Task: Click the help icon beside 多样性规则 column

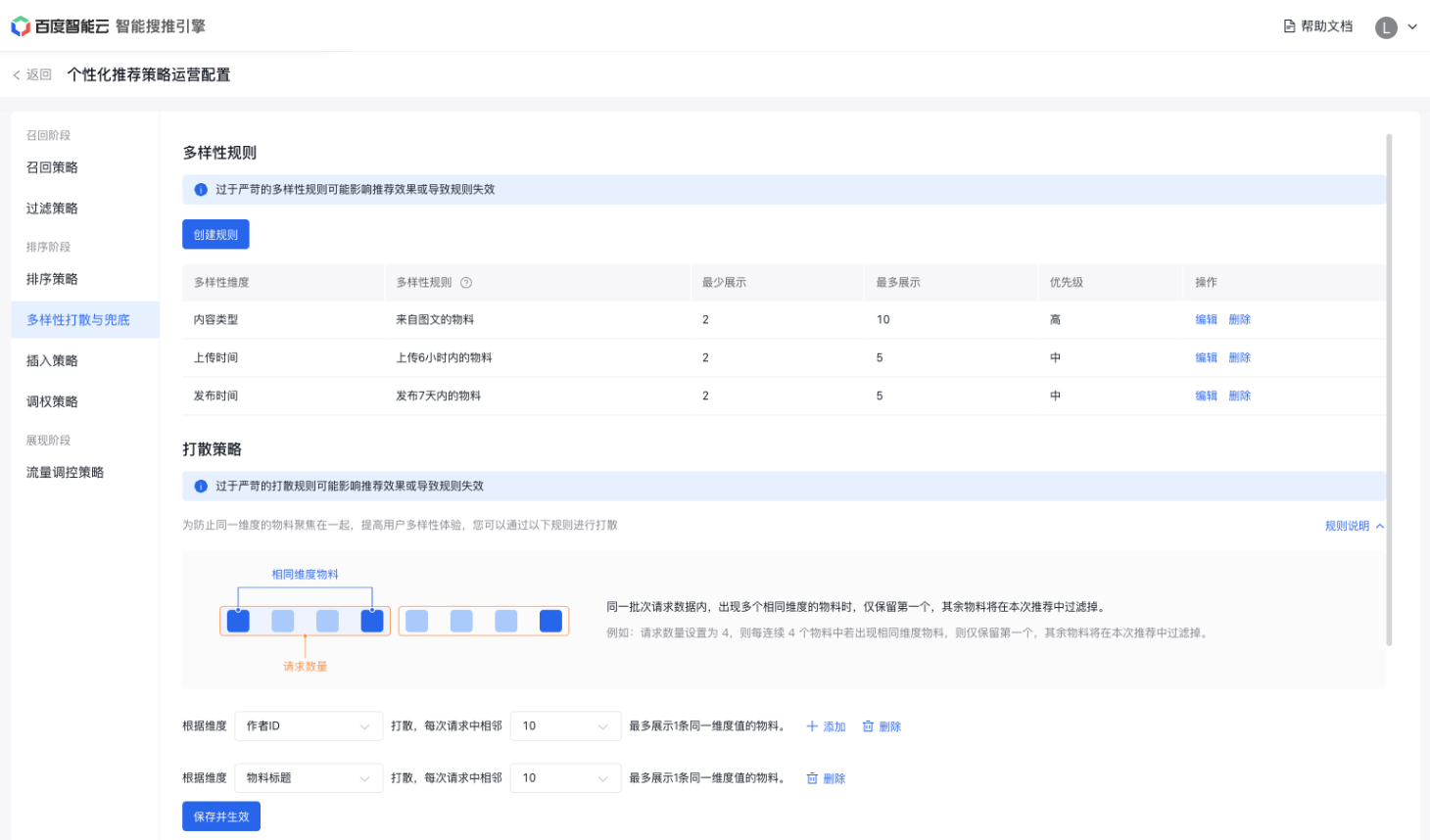Action: click(466, 283)
